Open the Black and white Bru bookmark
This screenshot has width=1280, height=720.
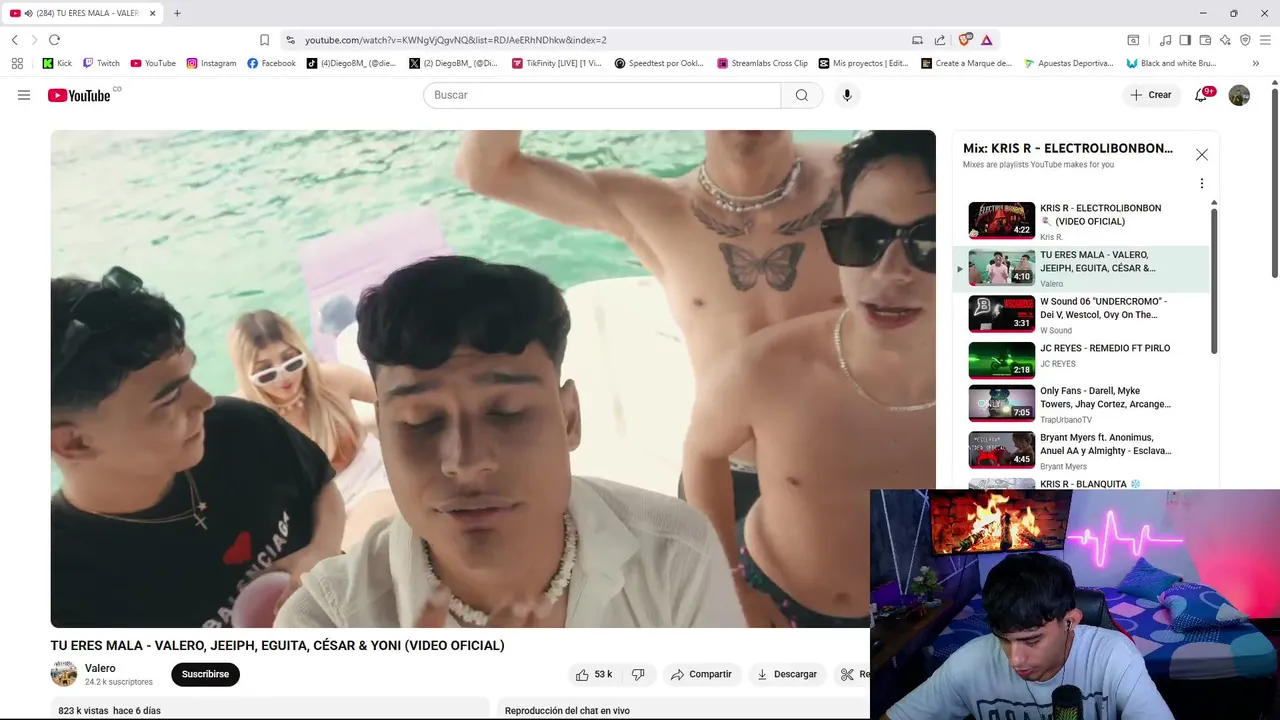click(x=1171, y=63)
